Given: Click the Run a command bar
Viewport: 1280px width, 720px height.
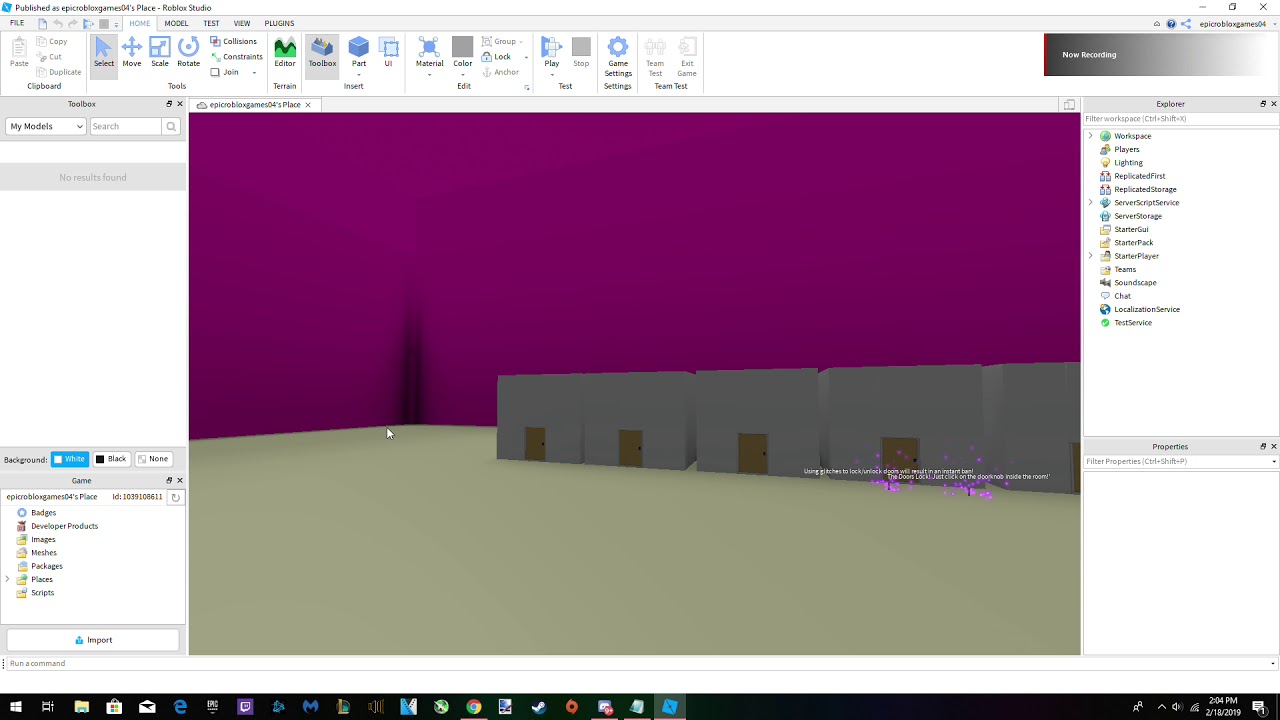Looking at the screenshot, I should point(638,663).
